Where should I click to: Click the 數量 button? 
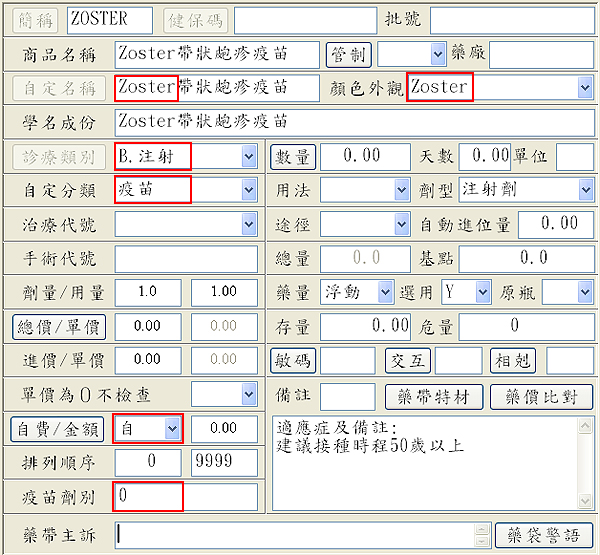pos(293,156)
